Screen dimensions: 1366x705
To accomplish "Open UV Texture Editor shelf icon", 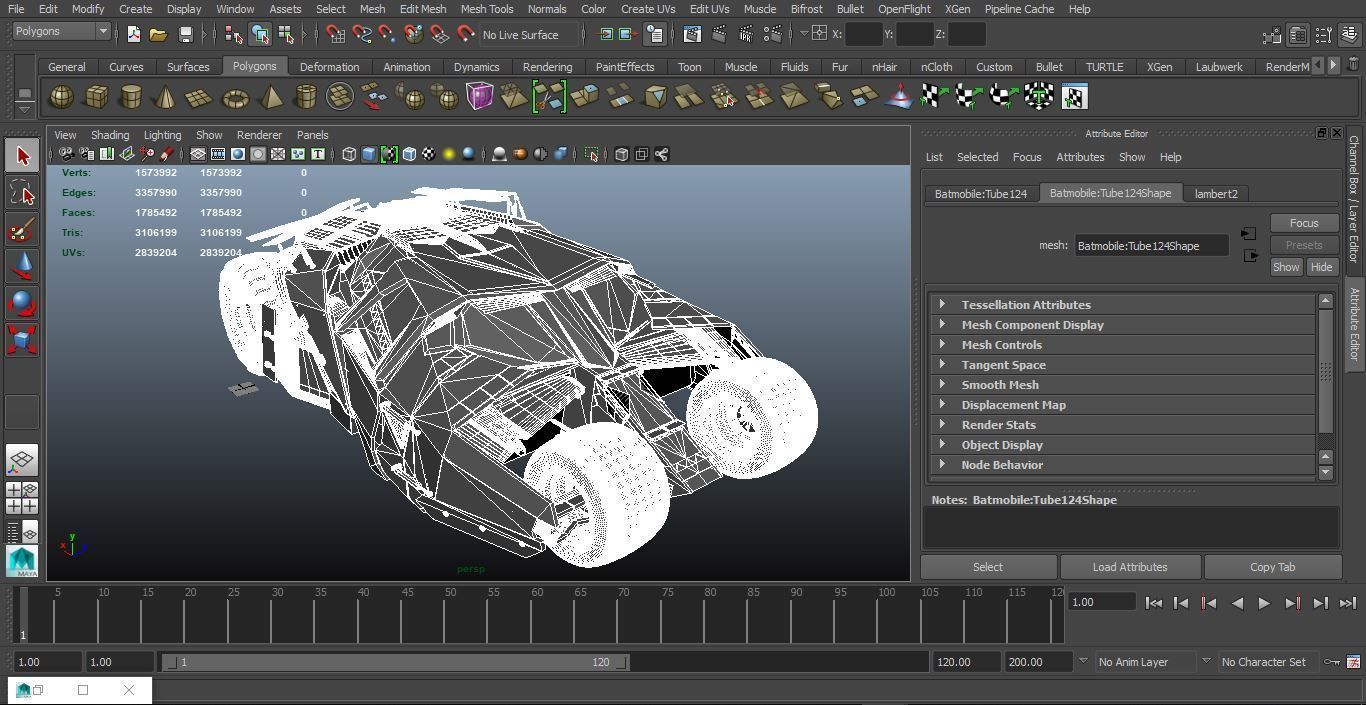I will point(1074,97).
